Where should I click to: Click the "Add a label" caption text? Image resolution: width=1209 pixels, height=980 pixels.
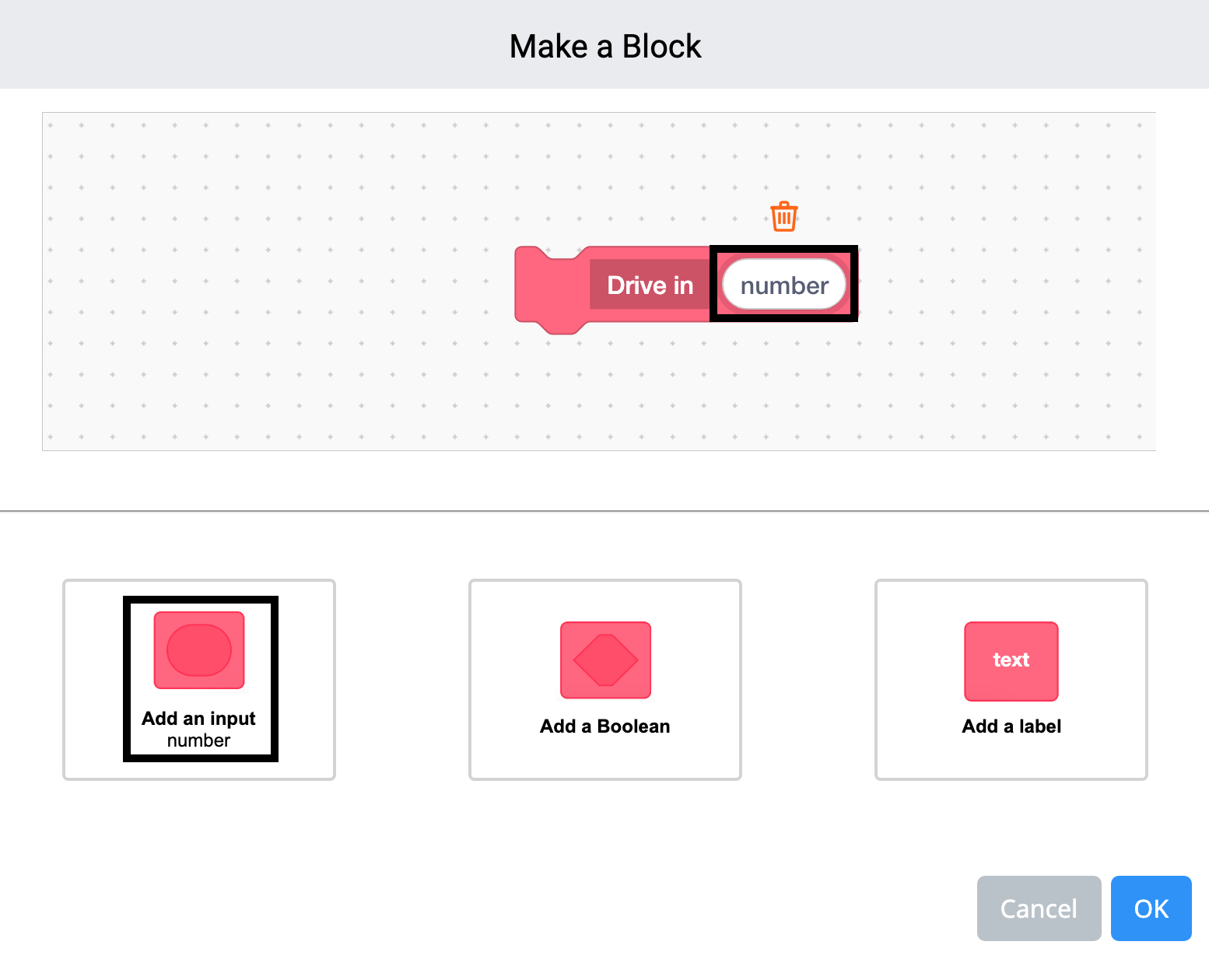click(x=1011, y=726)
